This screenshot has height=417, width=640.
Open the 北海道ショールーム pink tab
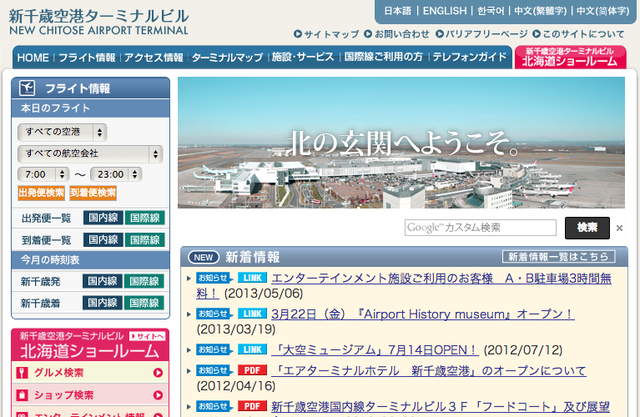570,57
